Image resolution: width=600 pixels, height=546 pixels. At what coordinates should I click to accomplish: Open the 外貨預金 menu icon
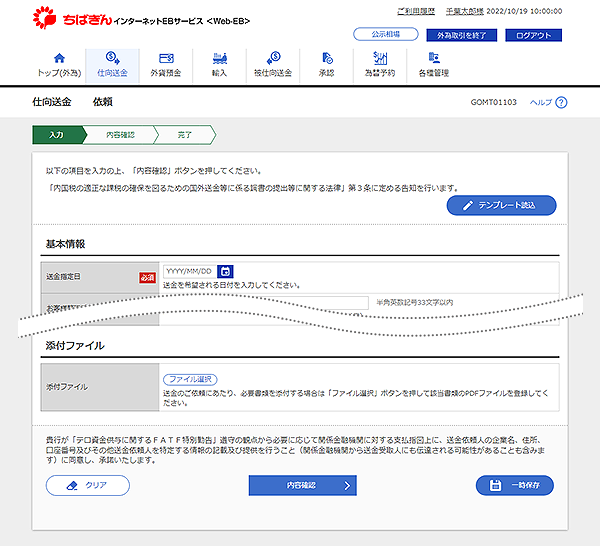point(166,58)
